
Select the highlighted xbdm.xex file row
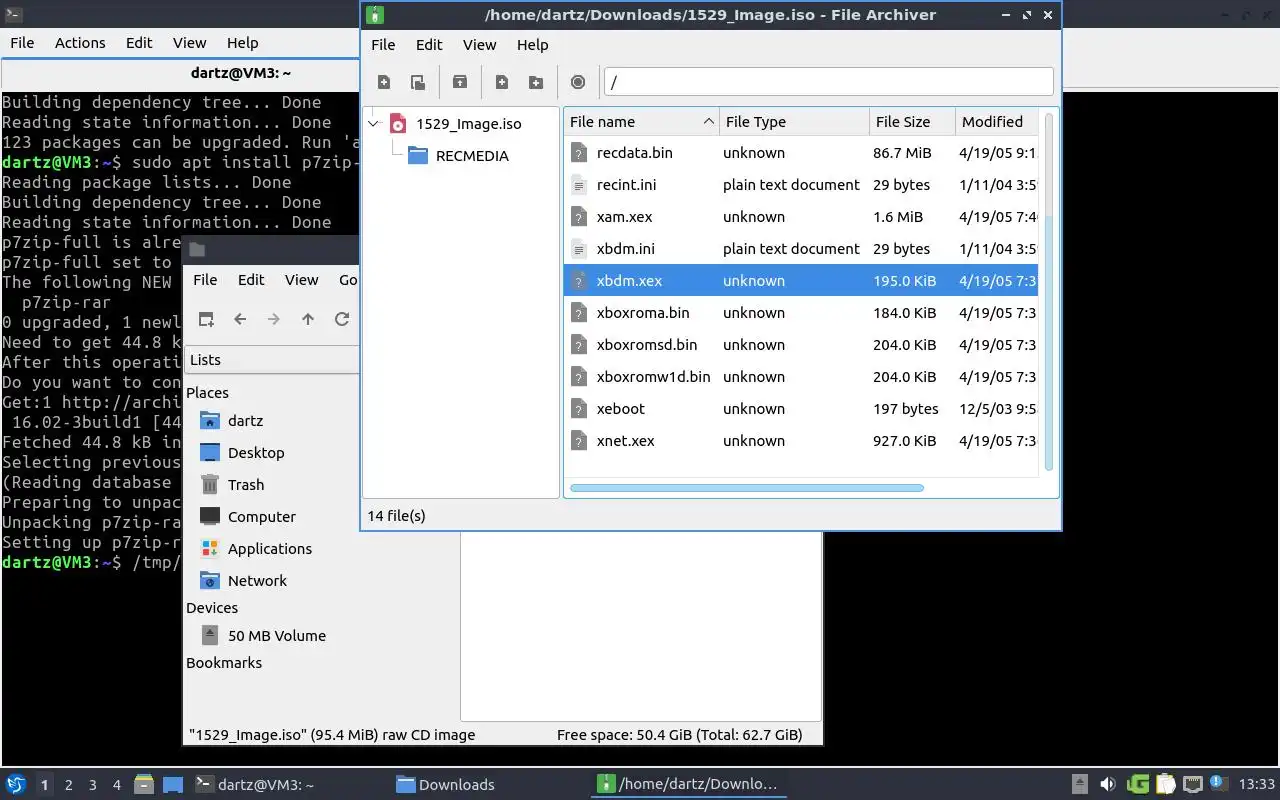[x=802, y=281]
